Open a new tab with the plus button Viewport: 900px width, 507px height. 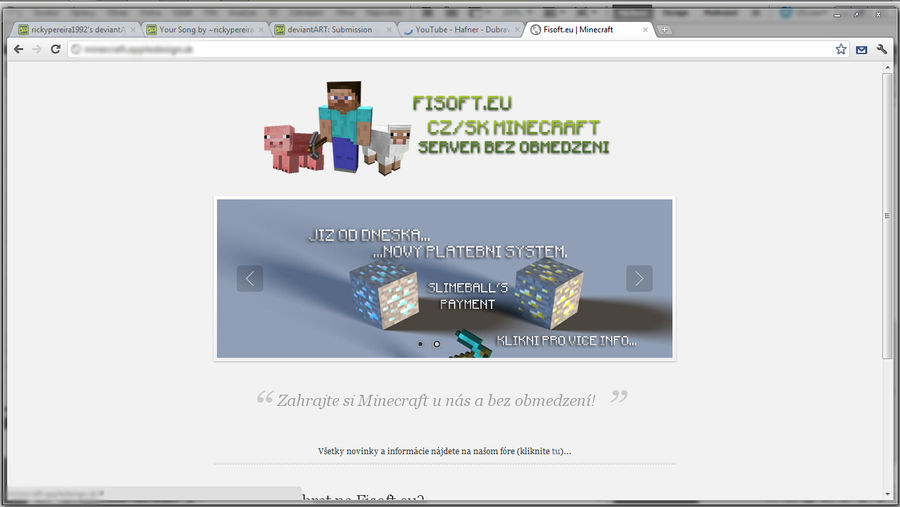(664, 29)
